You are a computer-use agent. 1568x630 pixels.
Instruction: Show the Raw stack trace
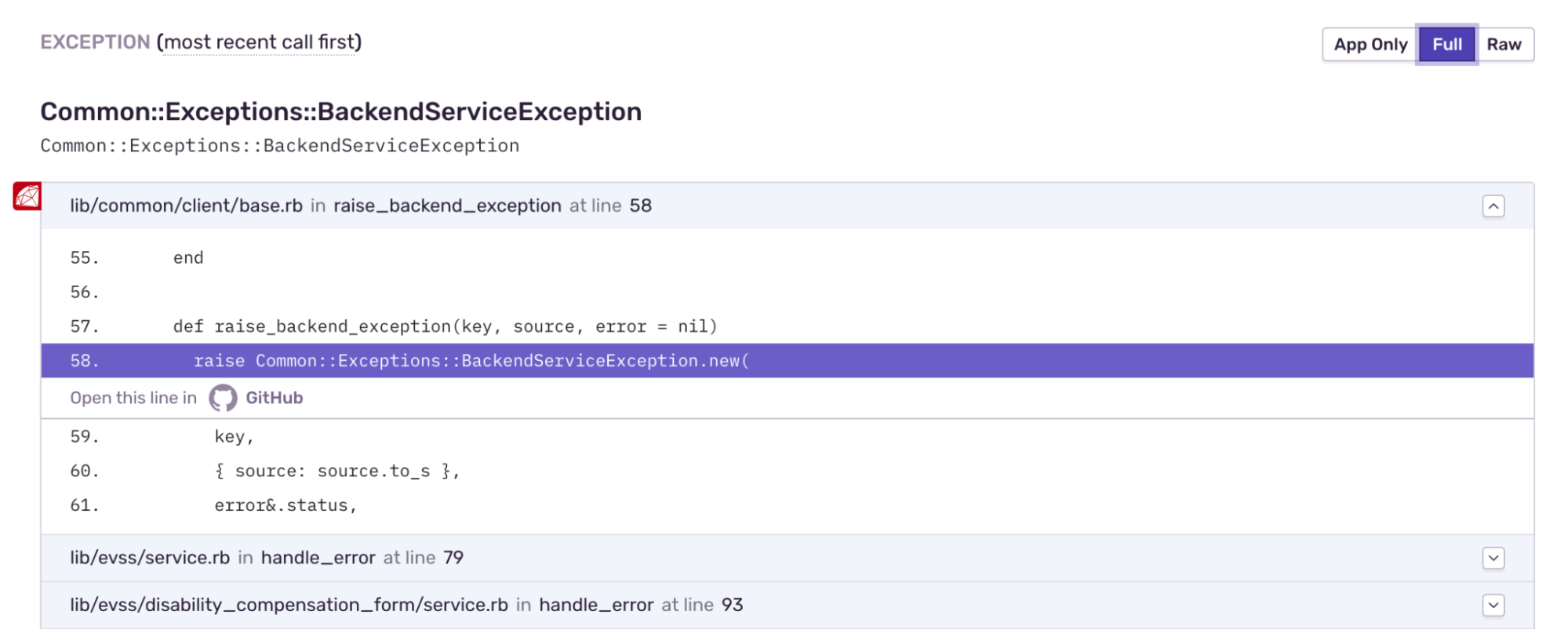point(1504,45)
